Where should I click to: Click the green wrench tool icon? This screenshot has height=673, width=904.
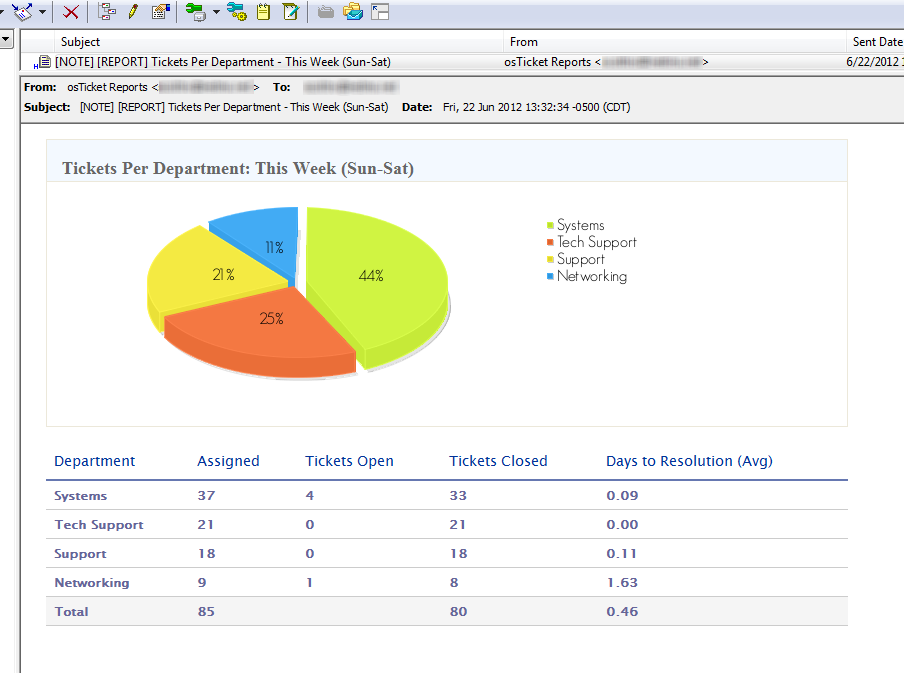pyautogui.click(x=195, y=12)
